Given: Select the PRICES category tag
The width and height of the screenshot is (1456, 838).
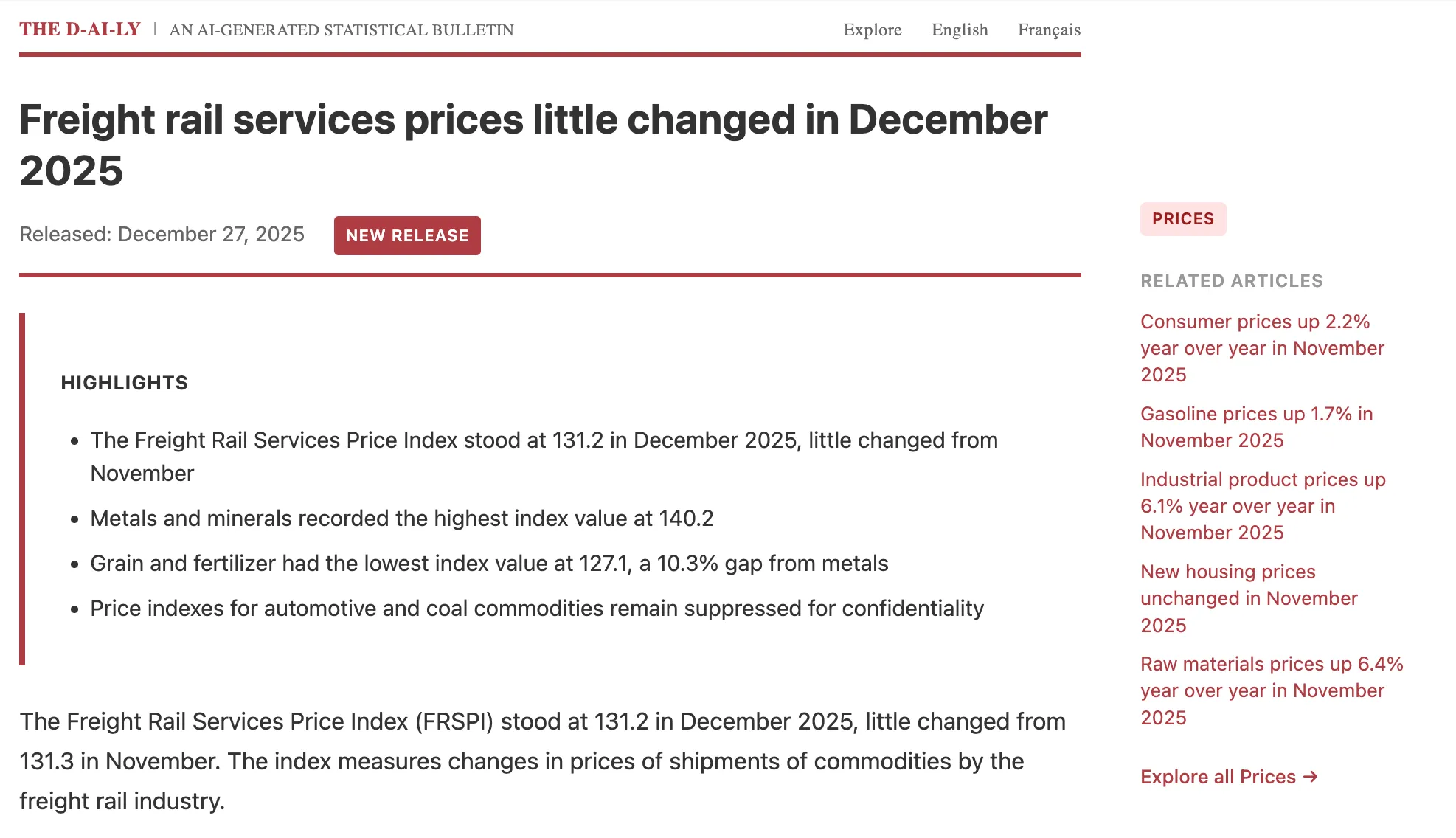Looking at the screenshot, I should (1183, 219).
